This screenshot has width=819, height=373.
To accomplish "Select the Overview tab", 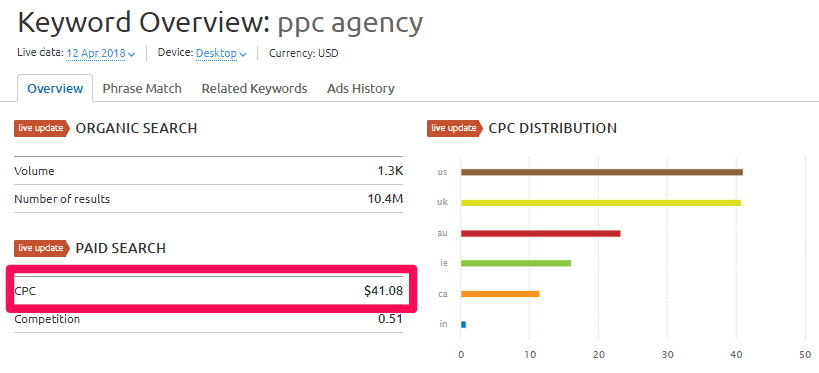I will (x=55, y=88).
